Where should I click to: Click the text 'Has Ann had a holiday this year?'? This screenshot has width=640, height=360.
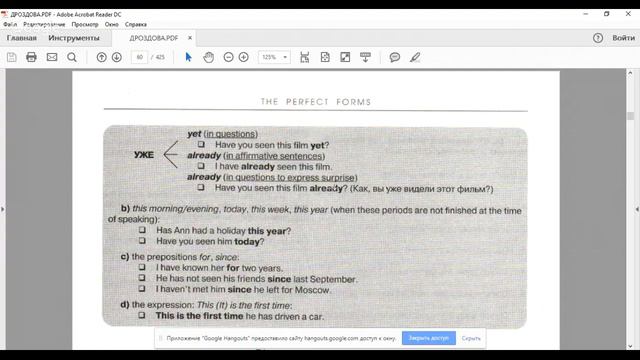click(223, 231)
